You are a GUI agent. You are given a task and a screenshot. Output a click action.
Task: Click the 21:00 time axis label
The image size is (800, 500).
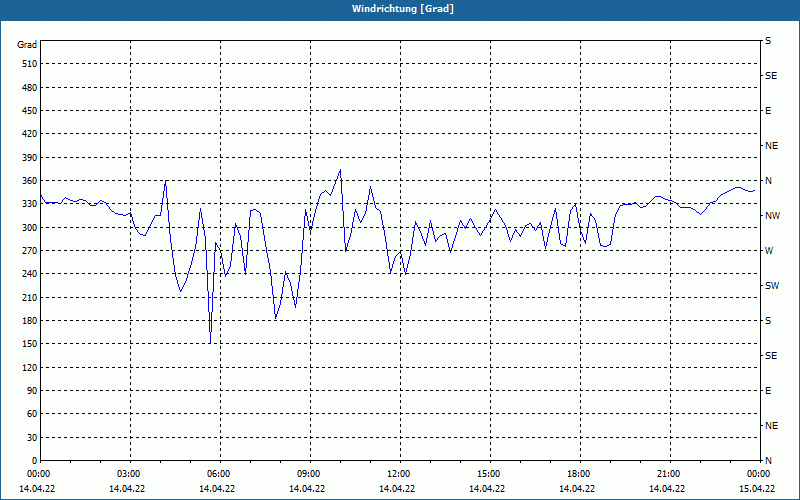pos(670,474)
